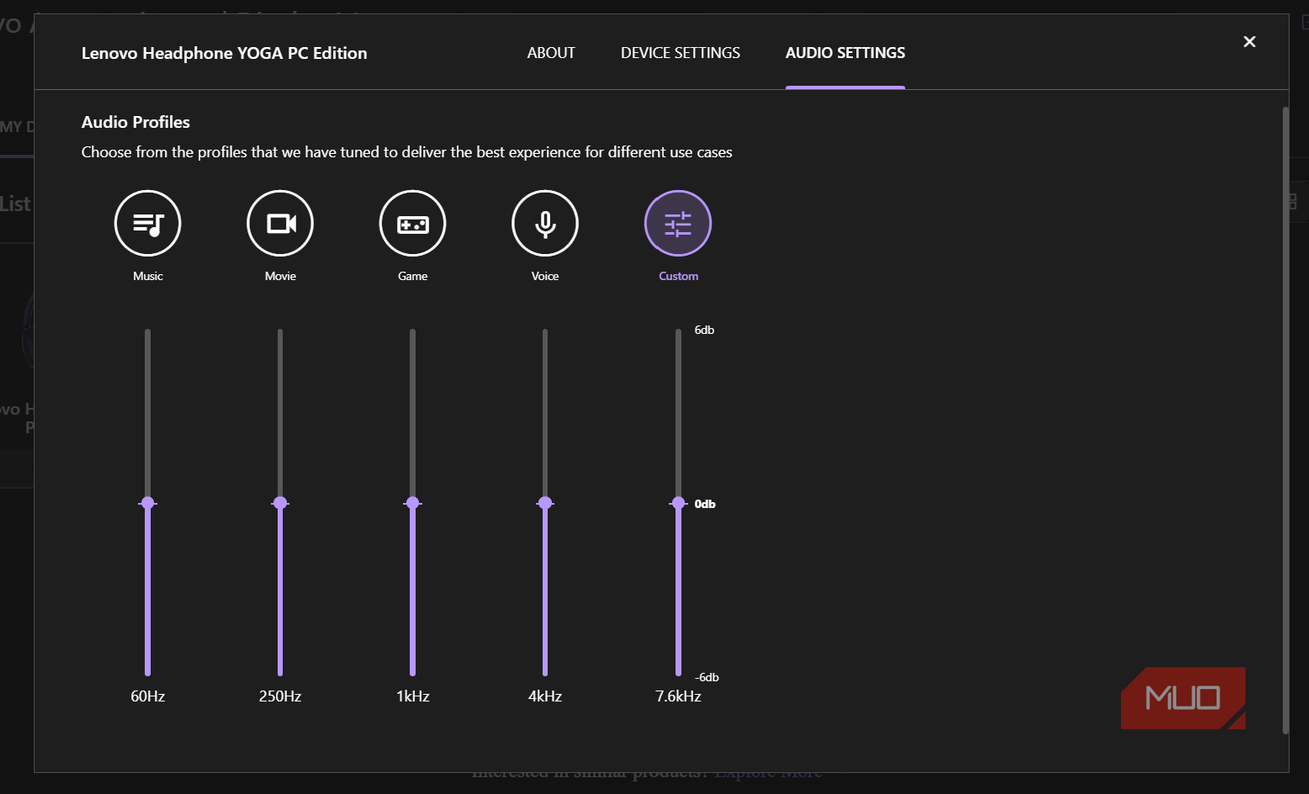Close the headphone settings dialog
The width and height of the screenshot is (1309, 794).
(1249, 42)
